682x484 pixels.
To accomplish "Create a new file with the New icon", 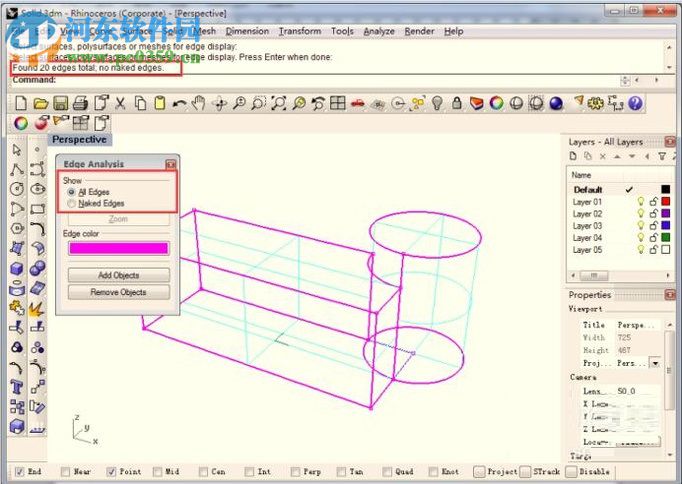I will click(x=21, y=103).
